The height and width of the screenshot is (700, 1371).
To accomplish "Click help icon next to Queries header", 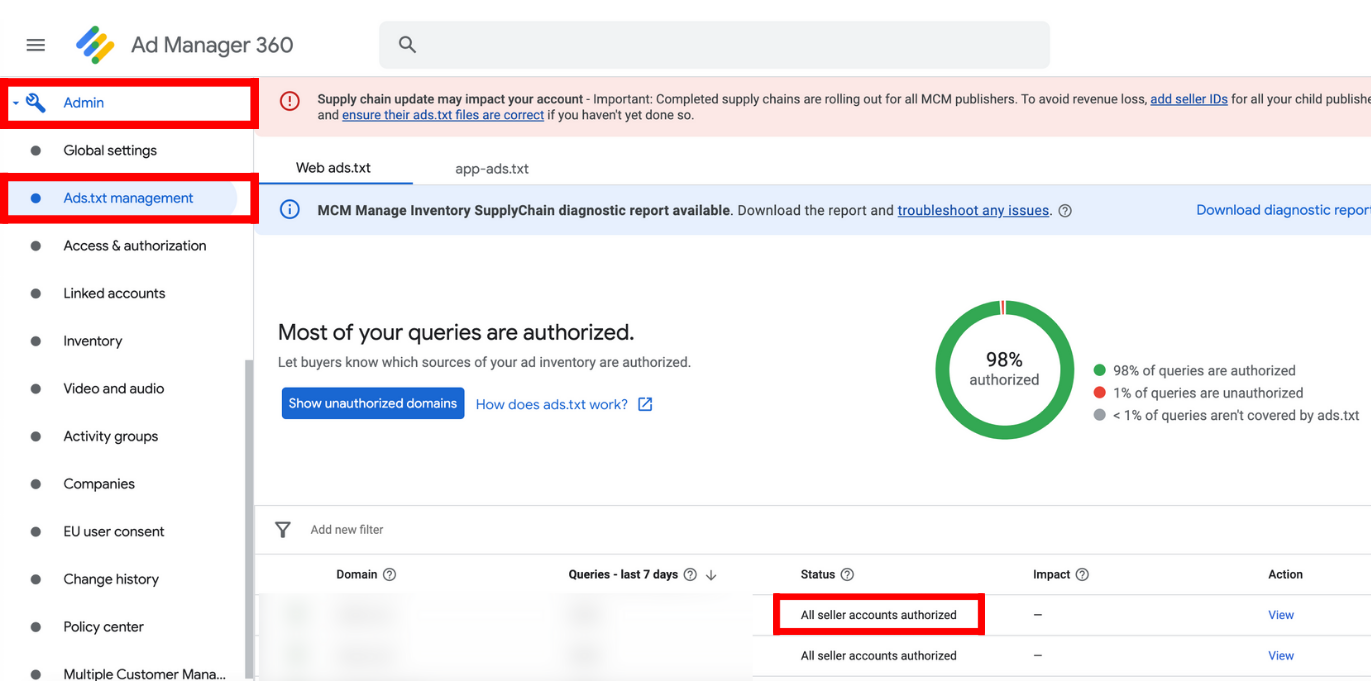I will tap(690, 575).
